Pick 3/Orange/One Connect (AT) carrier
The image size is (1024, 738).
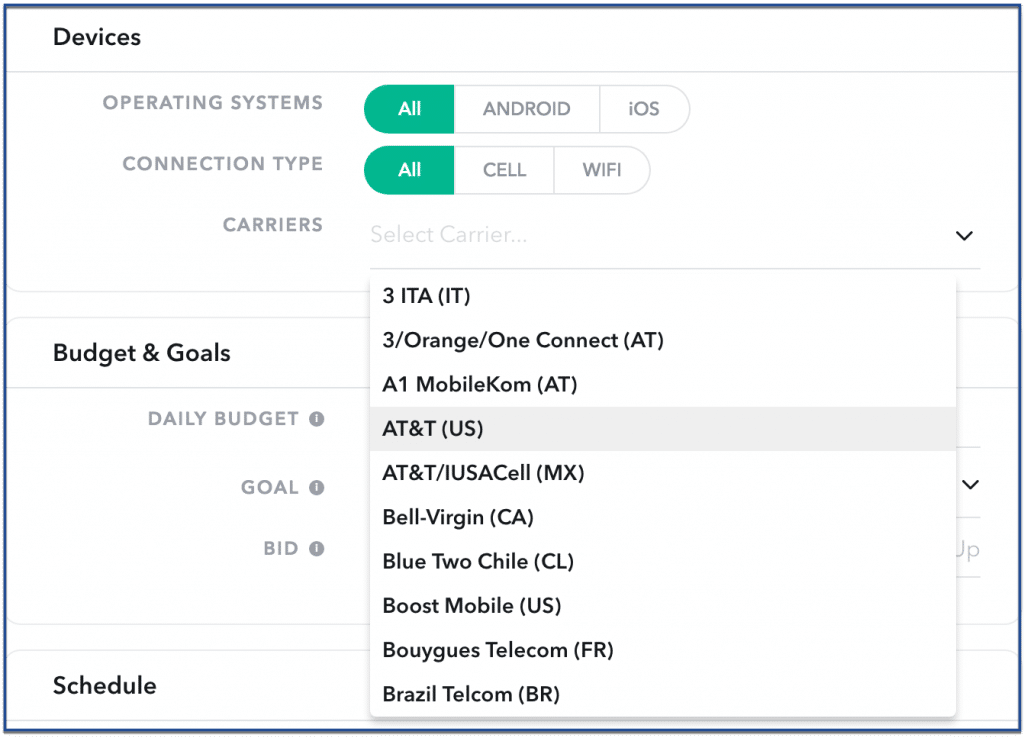pos(663,340)
